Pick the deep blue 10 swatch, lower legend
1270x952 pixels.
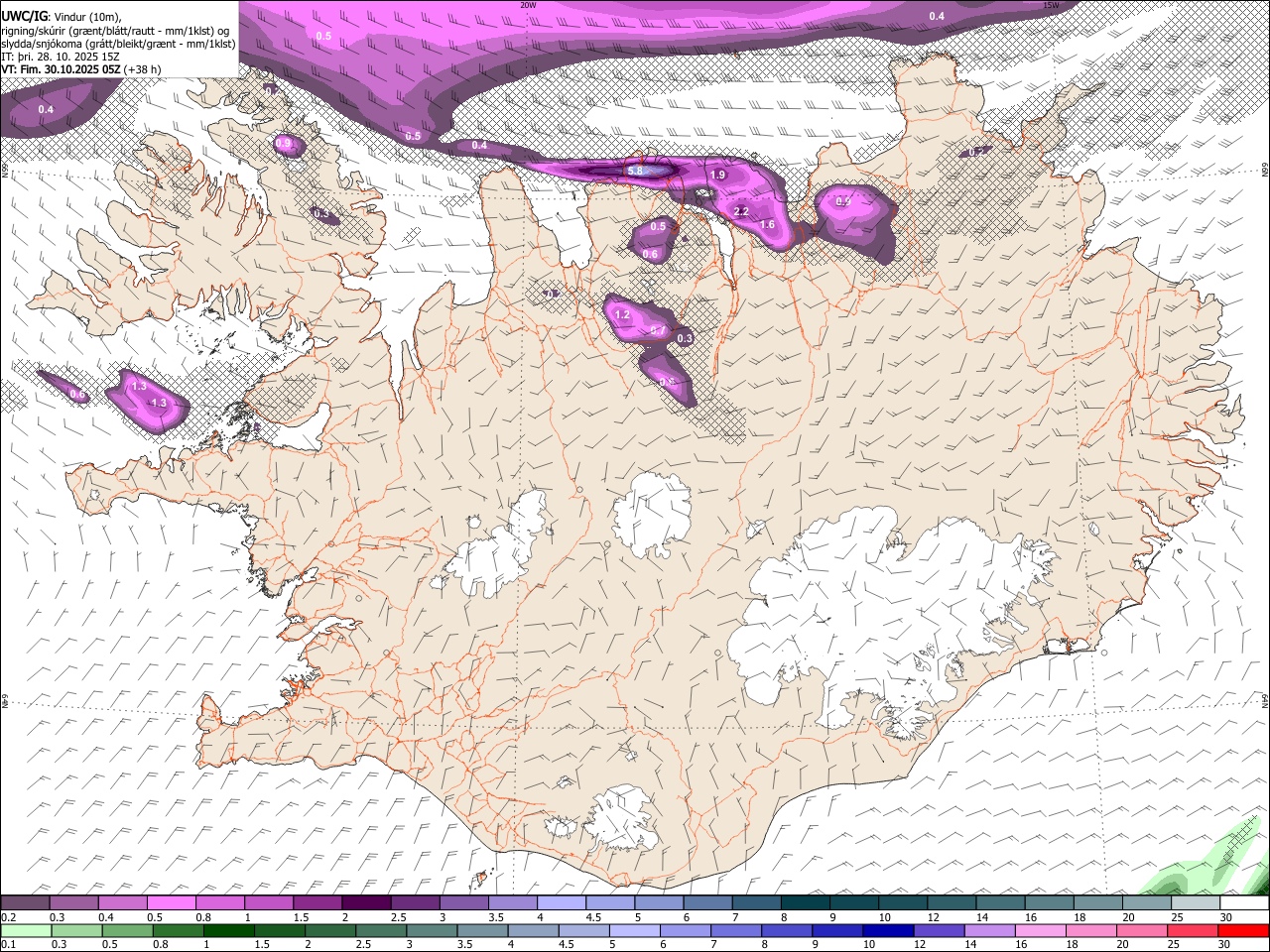[887, 930]
